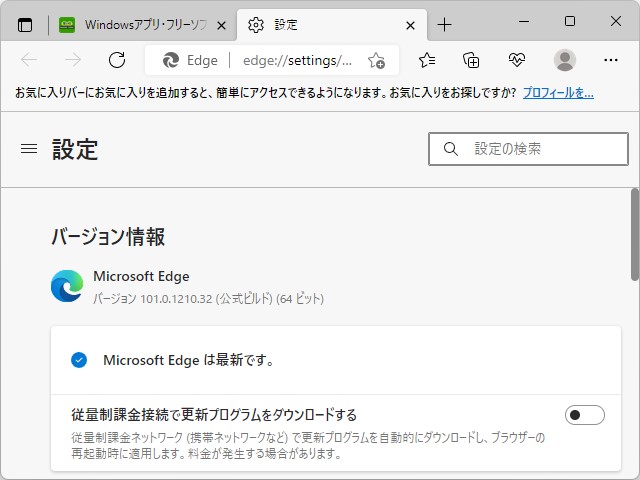The height and width of the screenshot is (480, 640).
Task: Click the バージョン 101.0.1210.32 version text
Action: pyautogui.click(x=208, y=299)
